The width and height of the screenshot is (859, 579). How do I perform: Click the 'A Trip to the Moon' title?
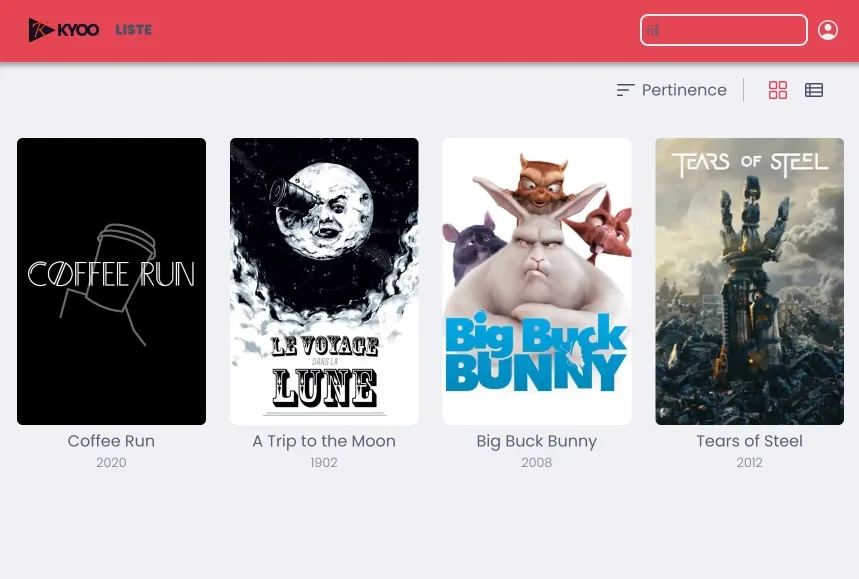324,441
